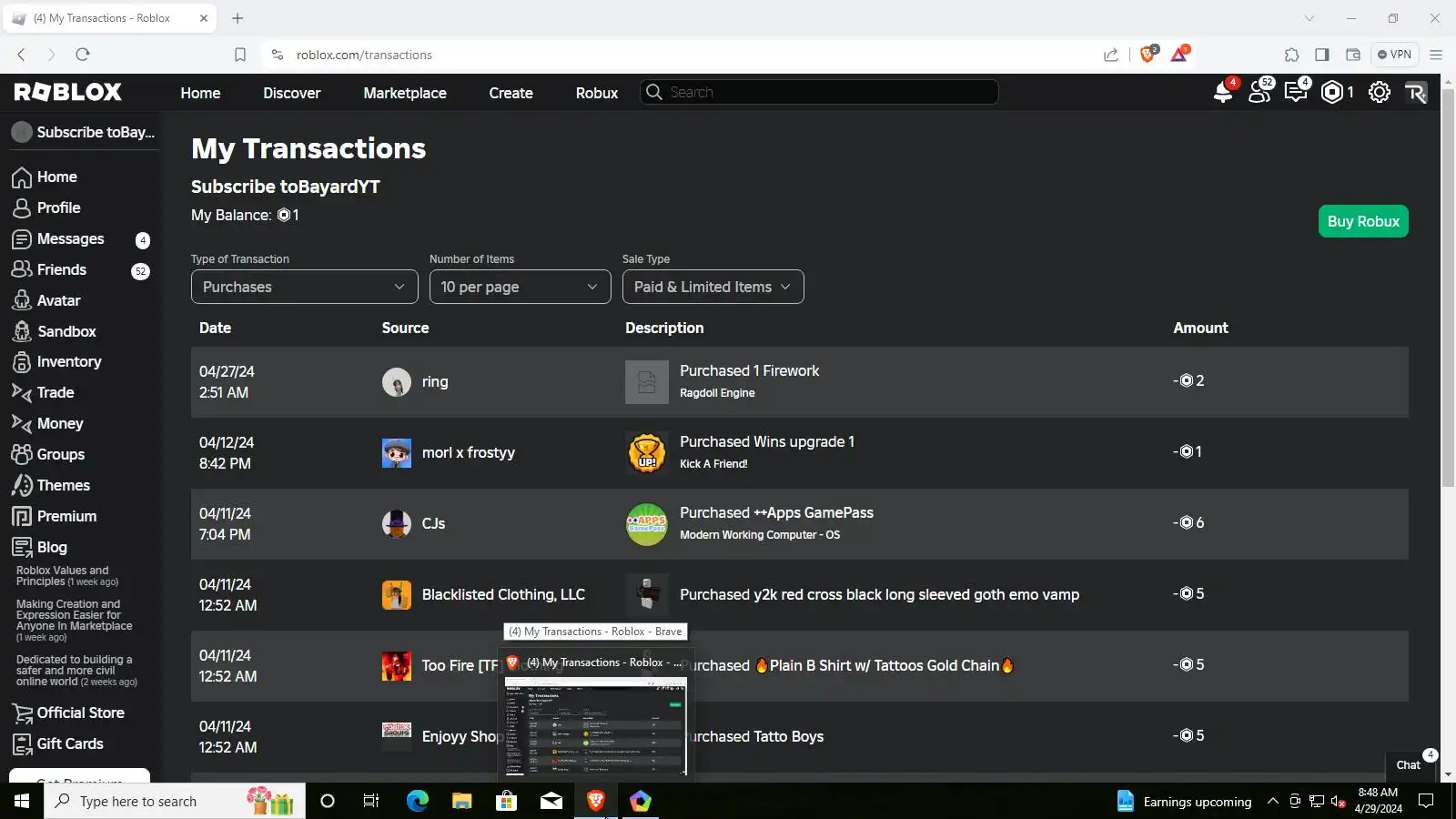
Task: Expand the Number of Items dropdown
Action: (x=521, y=287)
